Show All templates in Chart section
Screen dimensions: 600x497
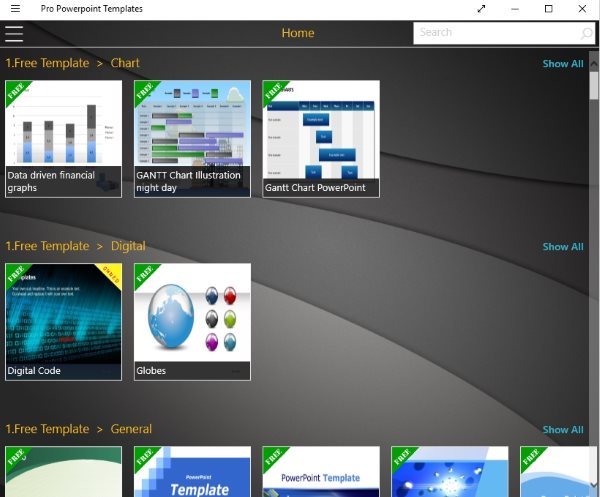[x=563, y=64]
